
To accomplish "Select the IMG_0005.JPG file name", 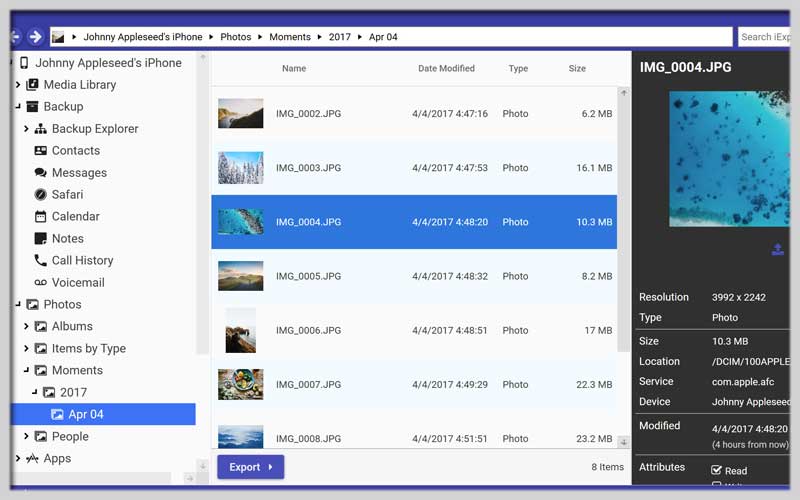I will tap(308, 276).
